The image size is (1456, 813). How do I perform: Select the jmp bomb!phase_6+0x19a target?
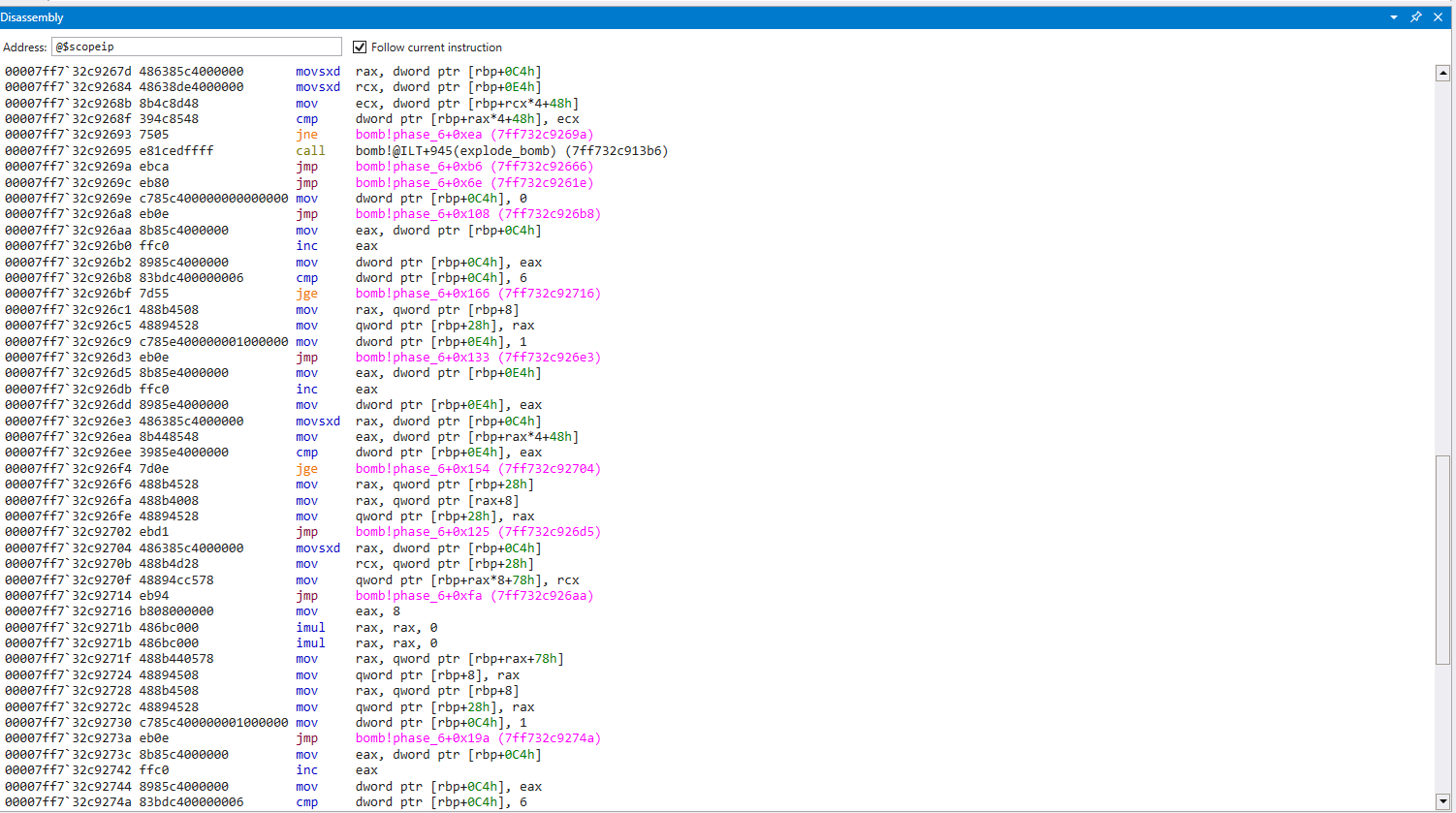click(x=478, y=738)
